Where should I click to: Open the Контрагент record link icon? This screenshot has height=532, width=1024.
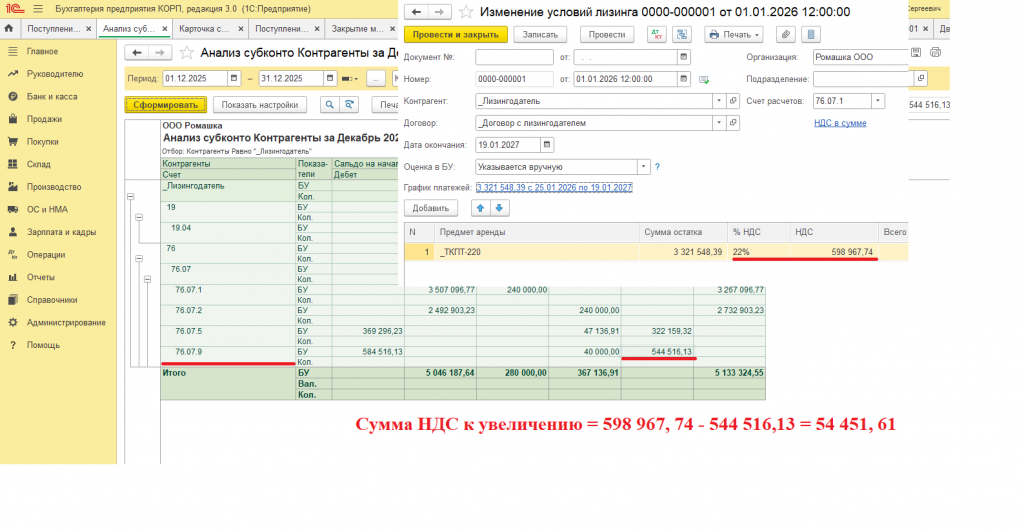coord(733,101)
